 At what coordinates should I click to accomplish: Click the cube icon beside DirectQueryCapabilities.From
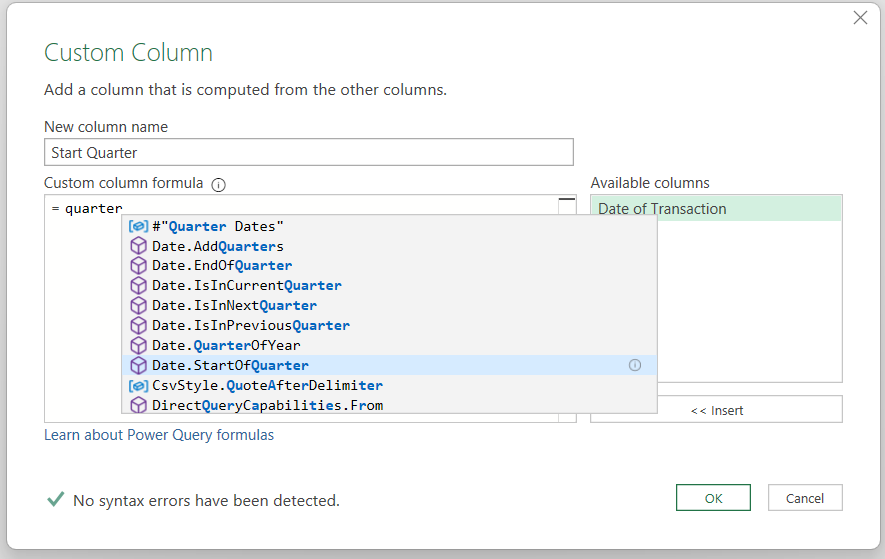pos(138,405)
